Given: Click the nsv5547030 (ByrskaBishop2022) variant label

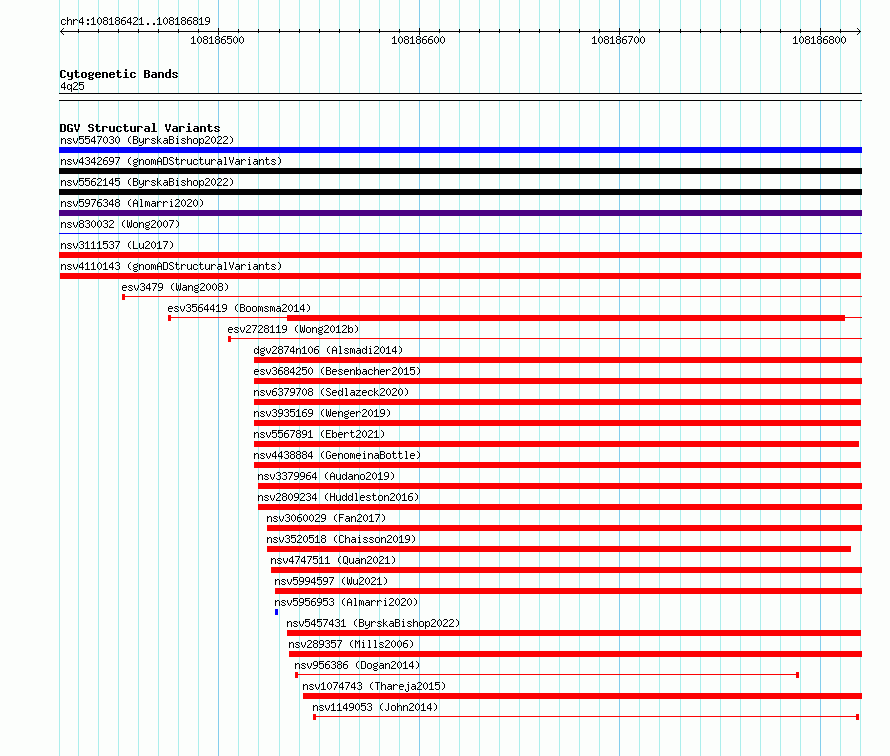Looking at the screenshot, I should [x=147, y=140].
